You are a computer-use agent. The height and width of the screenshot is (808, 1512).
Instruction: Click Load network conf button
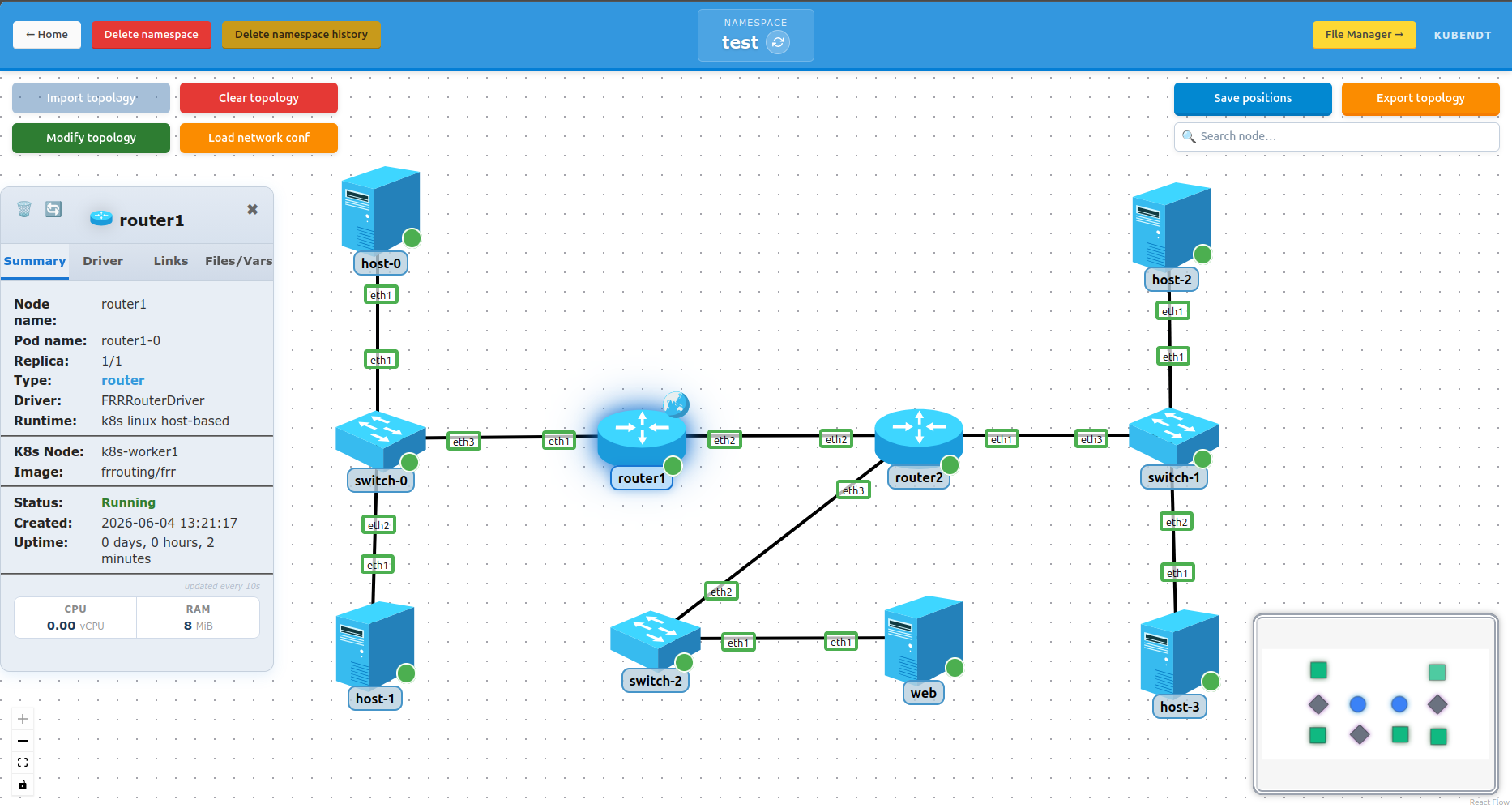(x=258, y=138)
